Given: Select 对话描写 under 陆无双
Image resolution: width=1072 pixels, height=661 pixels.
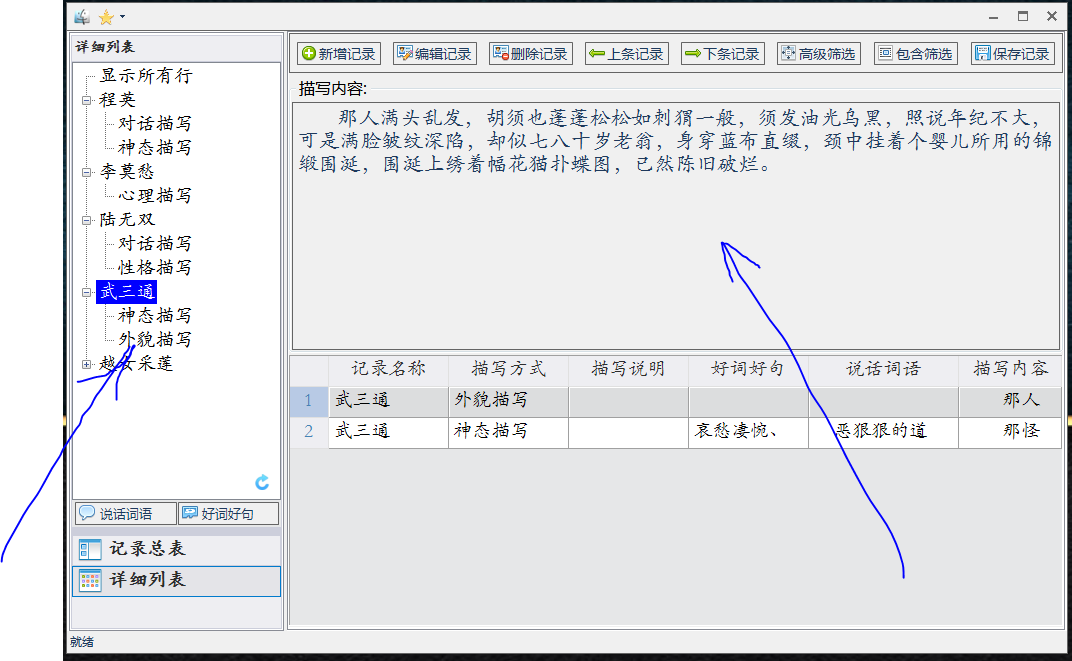Looking at the screenshot, I should 155,244.
